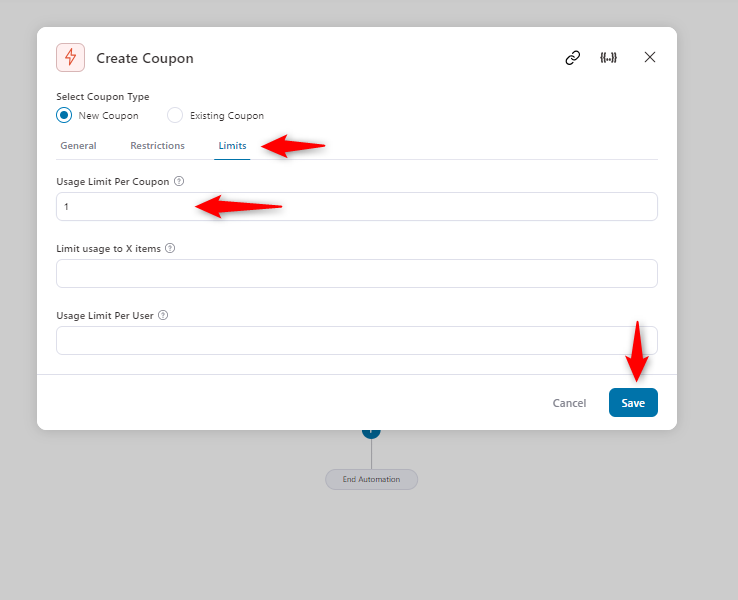Click the plus add-step button below dialog

coord(371,433)
